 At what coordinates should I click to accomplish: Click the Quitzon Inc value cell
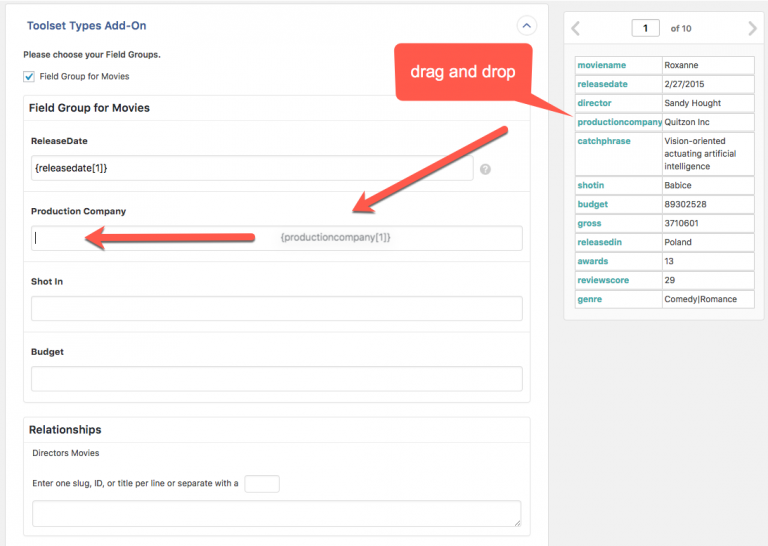coord(708,122)
